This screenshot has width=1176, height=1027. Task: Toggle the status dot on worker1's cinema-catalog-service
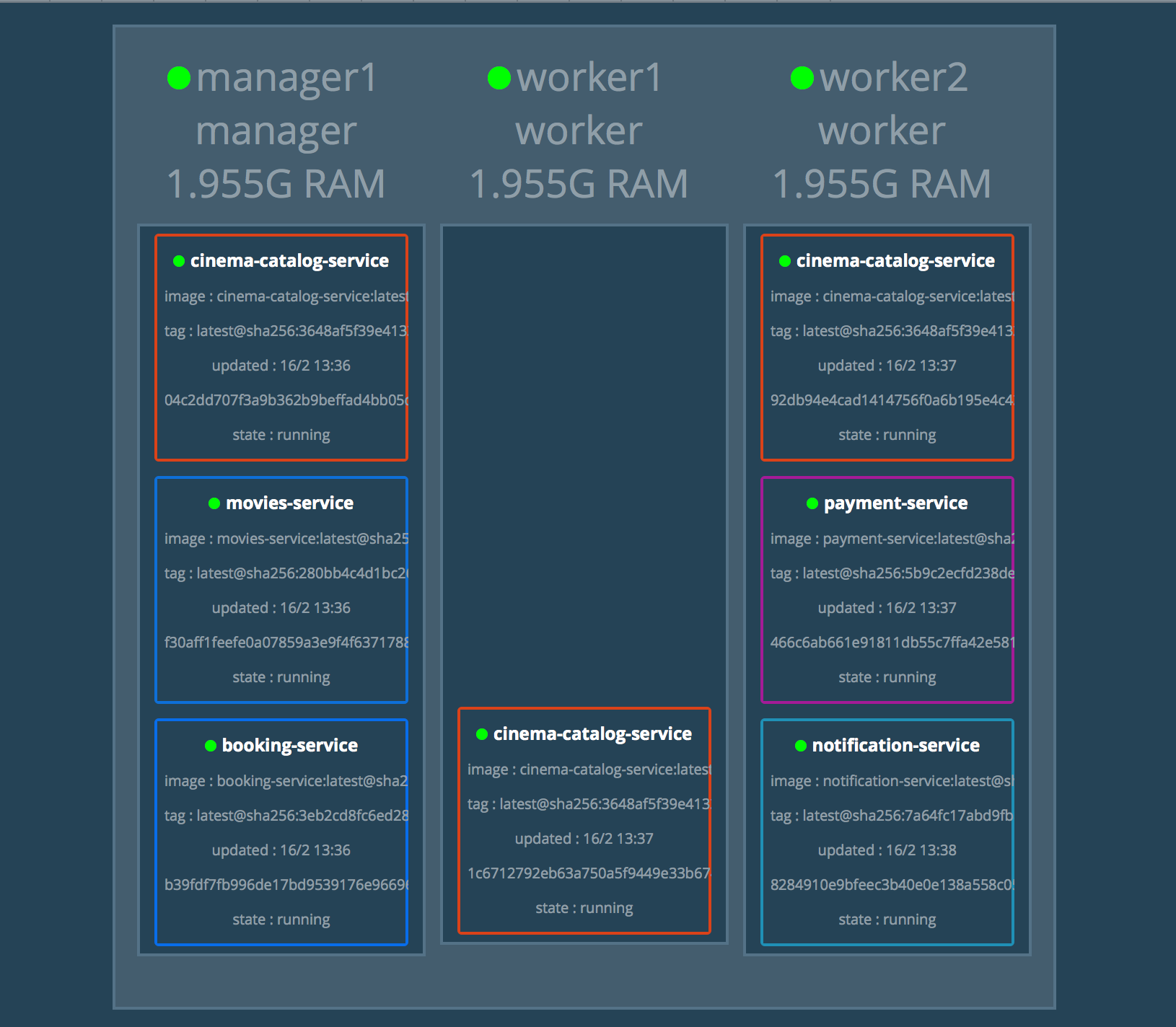[481, 733]
